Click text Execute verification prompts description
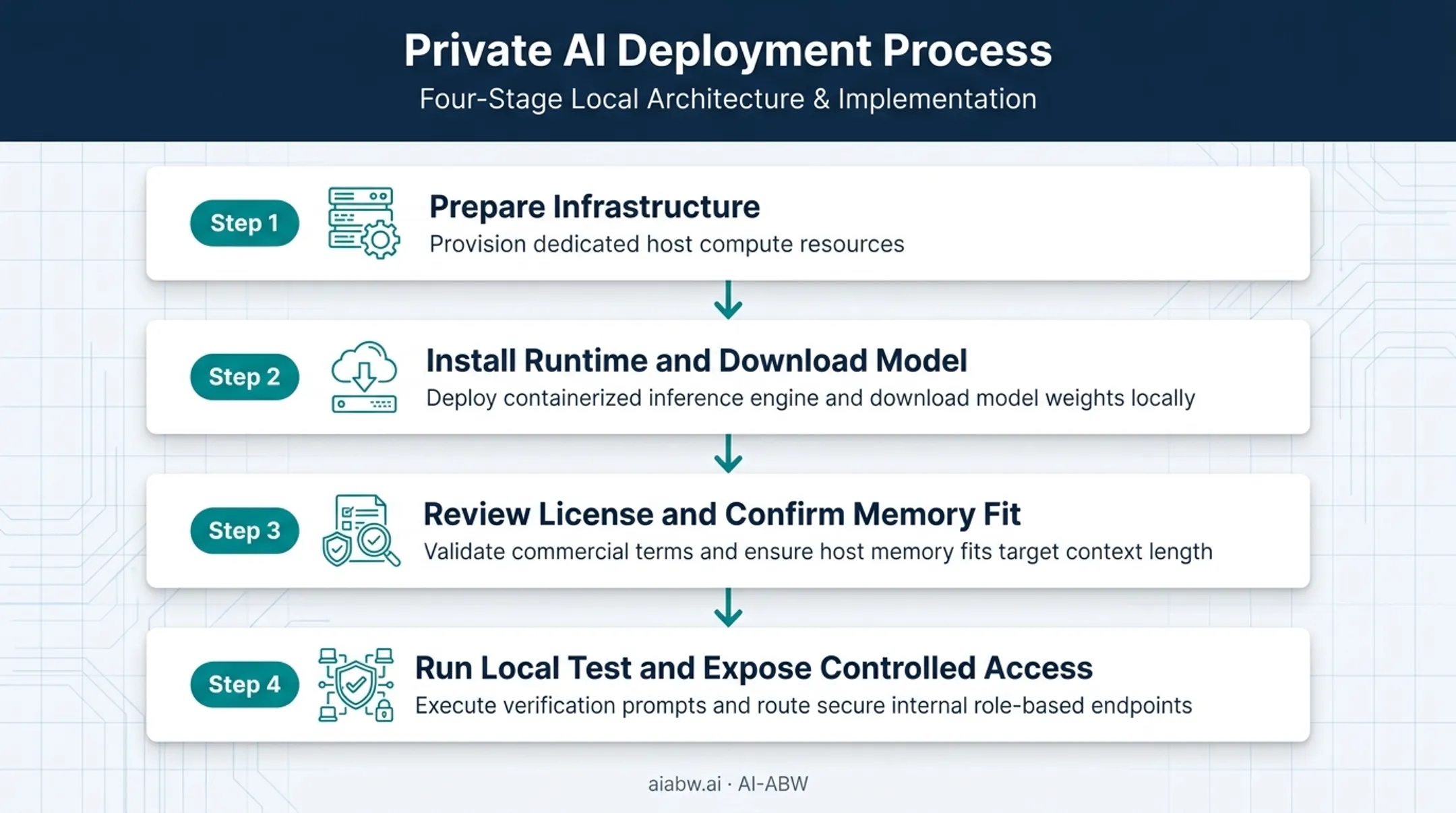 [x=803, y=705]
